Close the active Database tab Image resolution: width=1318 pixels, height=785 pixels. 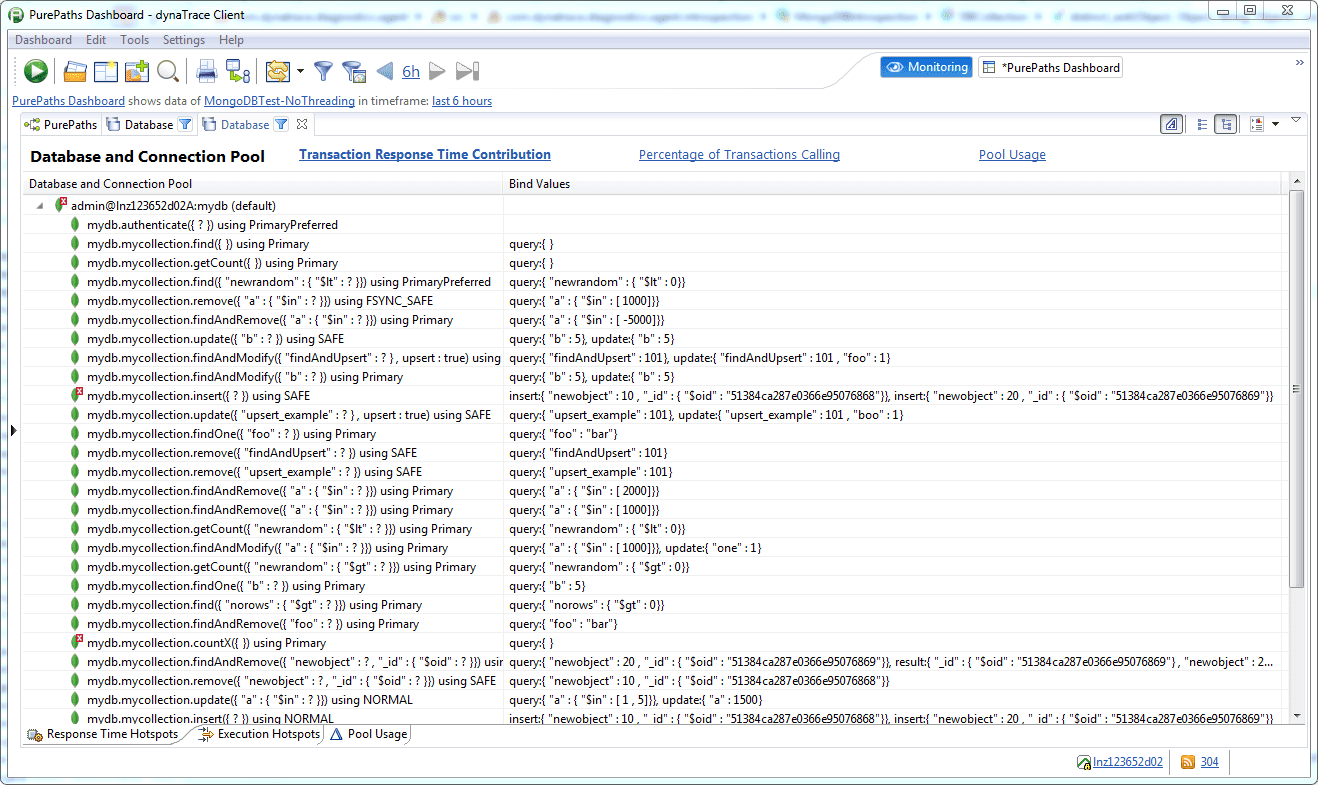[x=301, y=125]
